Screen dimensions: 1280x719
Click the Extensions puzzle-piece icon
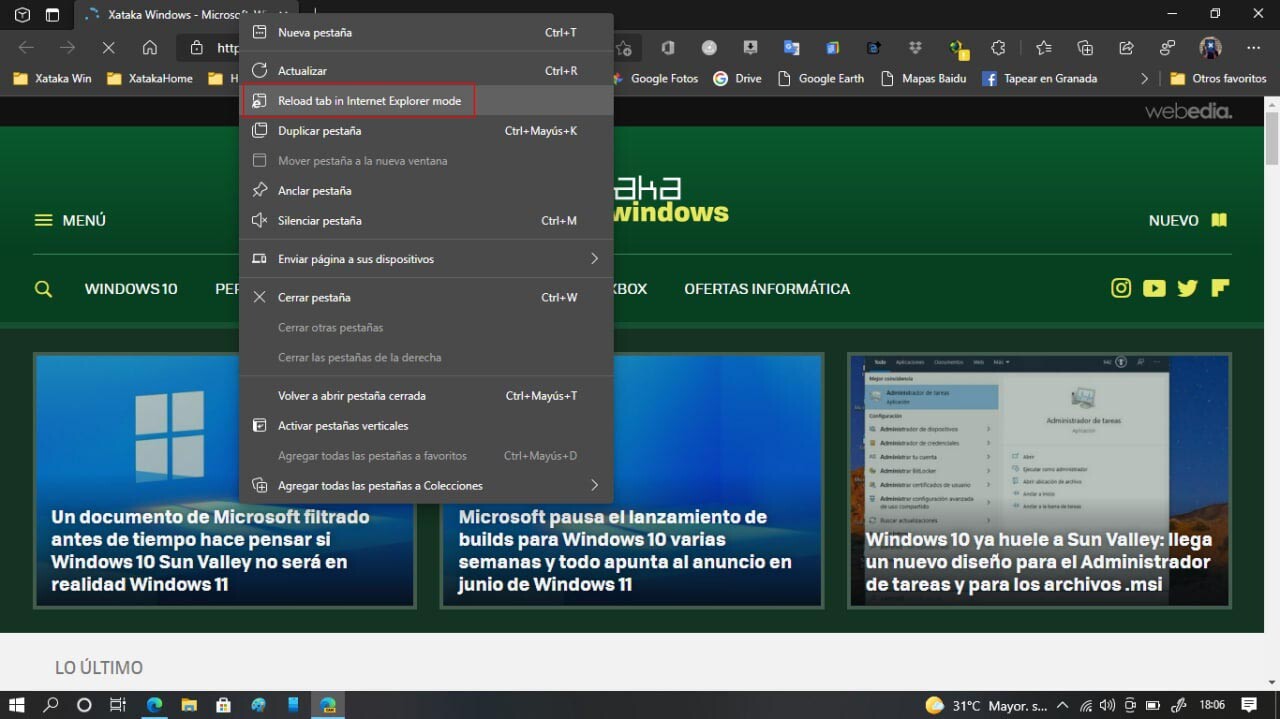[x=997, y=47]
